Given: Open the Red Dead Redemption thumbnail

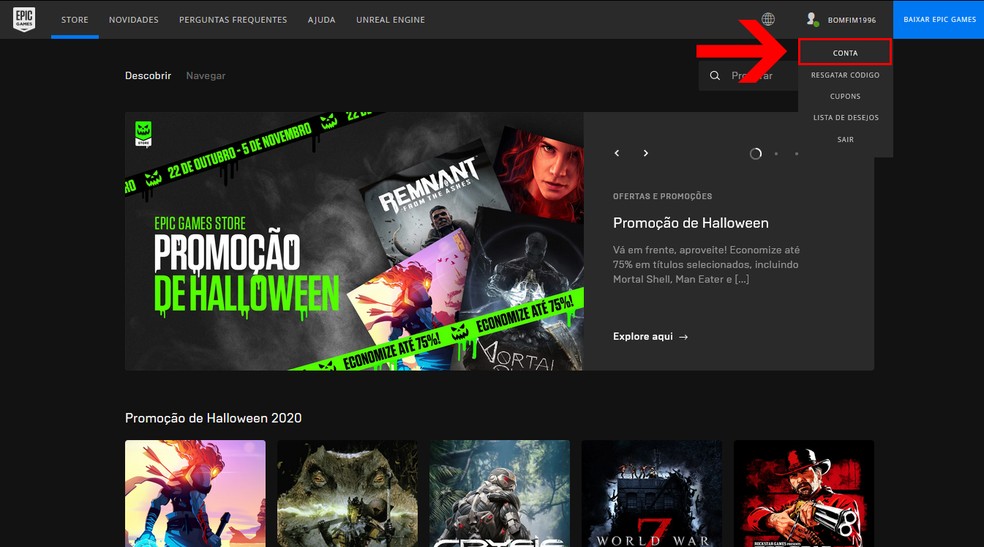Looking at the screenshot, I should point(804,493).
